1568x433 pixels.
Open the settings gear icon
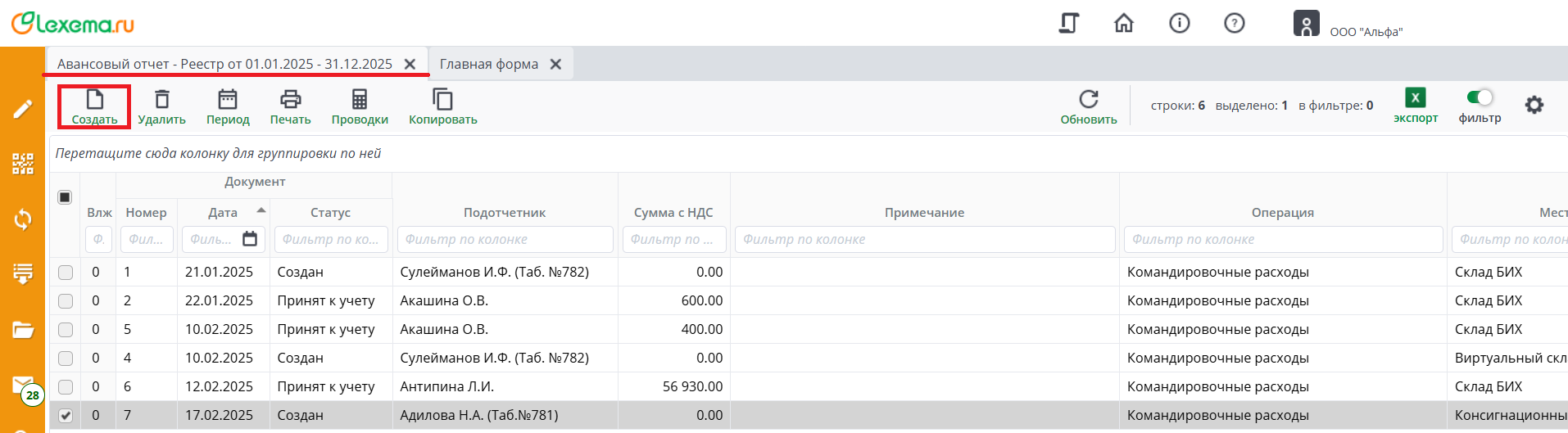[x=1534, y=105]
